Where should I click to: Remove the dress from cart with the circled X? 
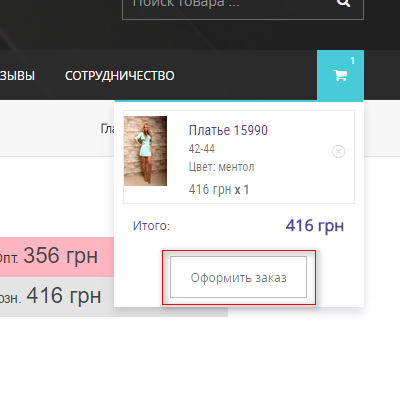click(338, 152)
